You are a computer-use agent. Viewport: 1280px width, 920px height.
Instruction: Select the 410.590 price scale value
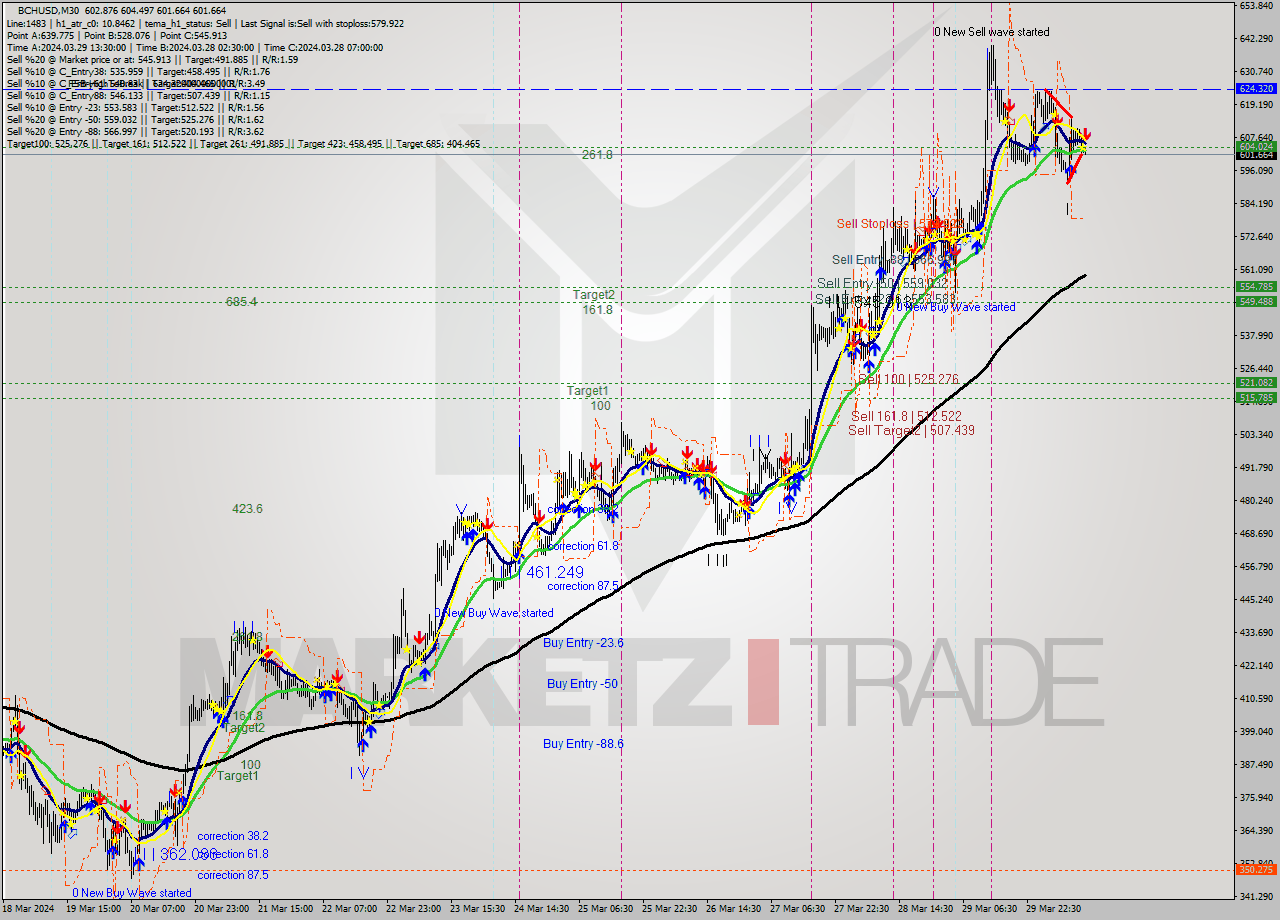(x=1256, y=699)
